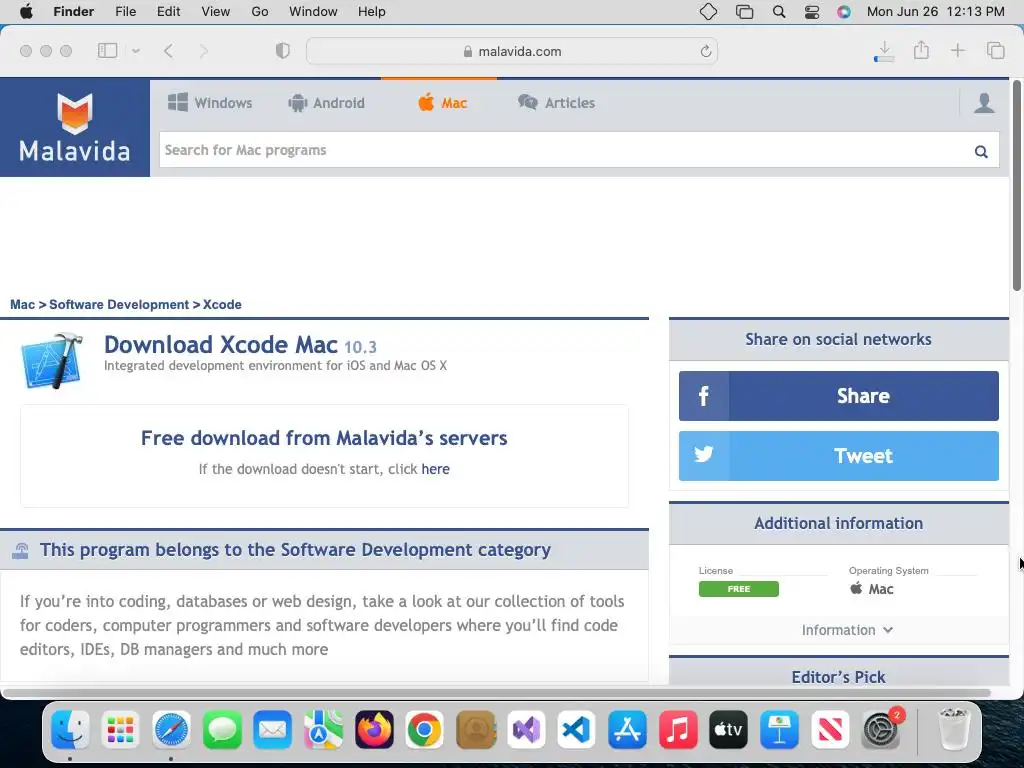Share page on Facebook
Screen dimensions: 1024x768
coord(839,396)
